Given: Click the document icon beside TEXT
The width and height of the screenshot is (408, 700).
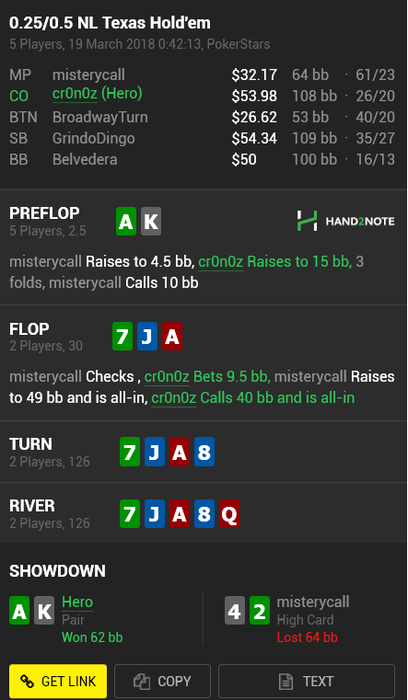Looking at the screenshot, I should [285, 682].
